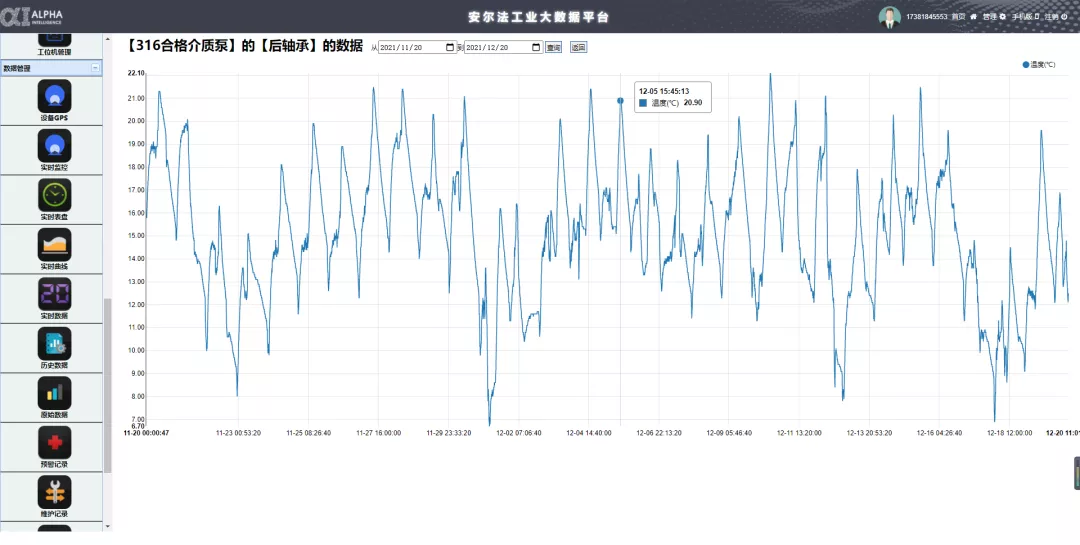
Task: Open the 历史数据 history data icon
Action: (54, 344)
